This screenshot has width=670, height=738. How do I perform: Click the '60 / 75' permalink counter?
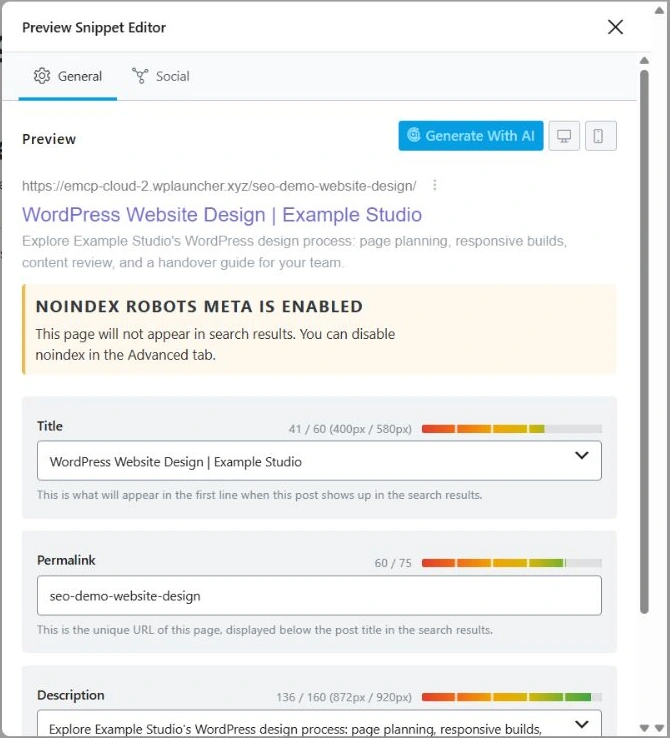393,563
